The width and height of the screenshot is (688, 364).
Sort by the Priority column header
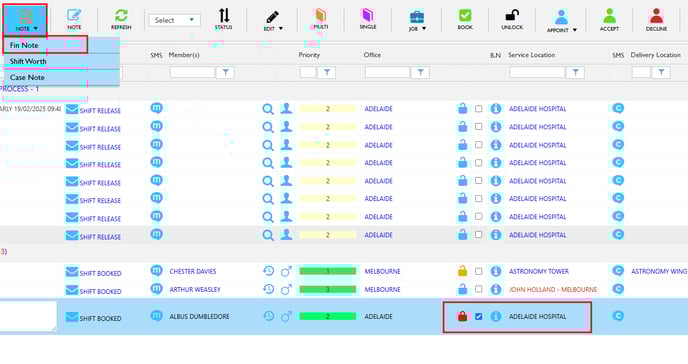309,55
